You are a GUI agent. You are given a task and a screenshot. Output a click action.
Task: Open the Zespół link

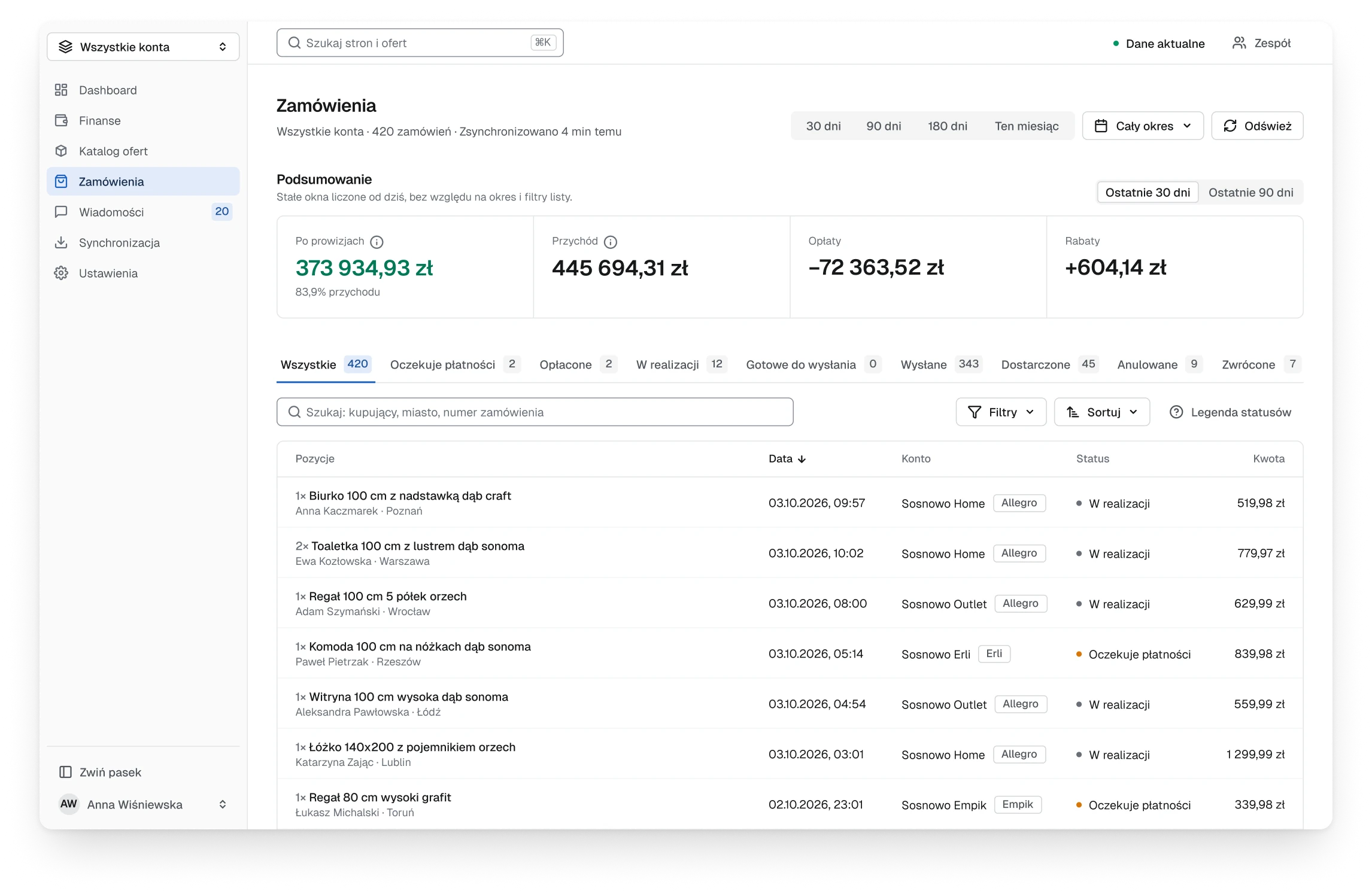point(1261,43)
